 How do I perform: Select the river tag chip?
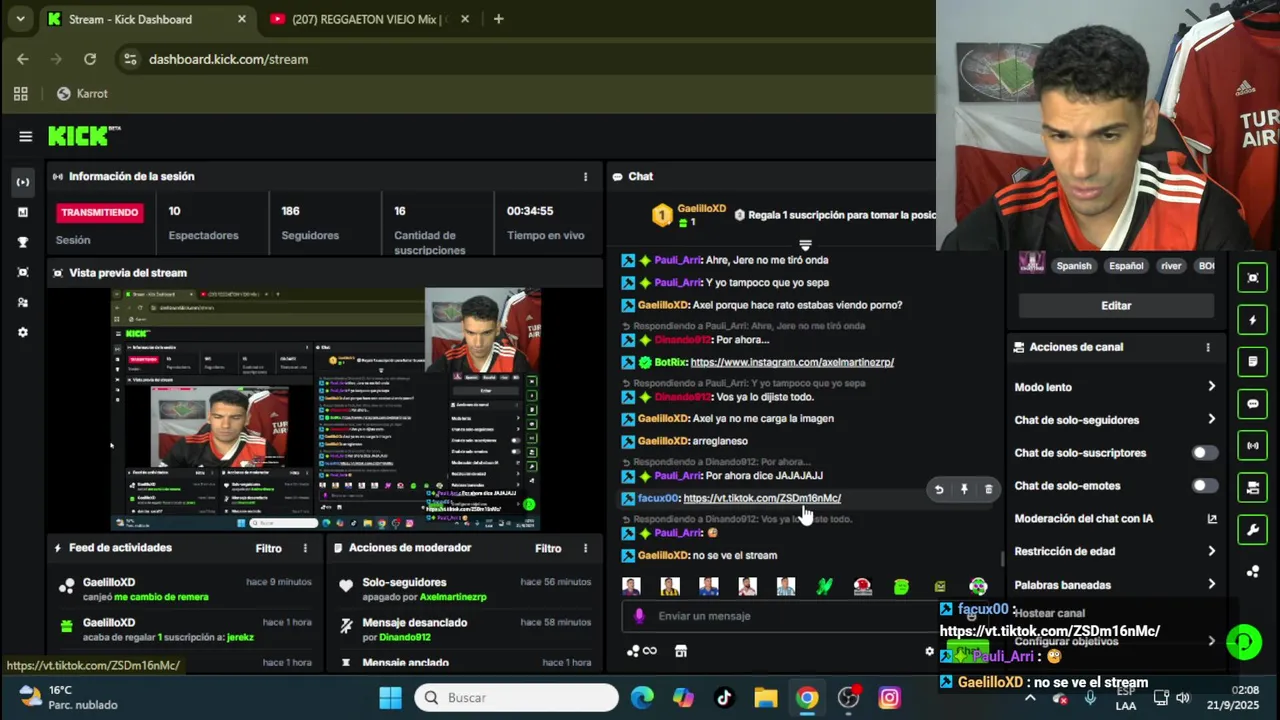click(x=1171, y=266)
